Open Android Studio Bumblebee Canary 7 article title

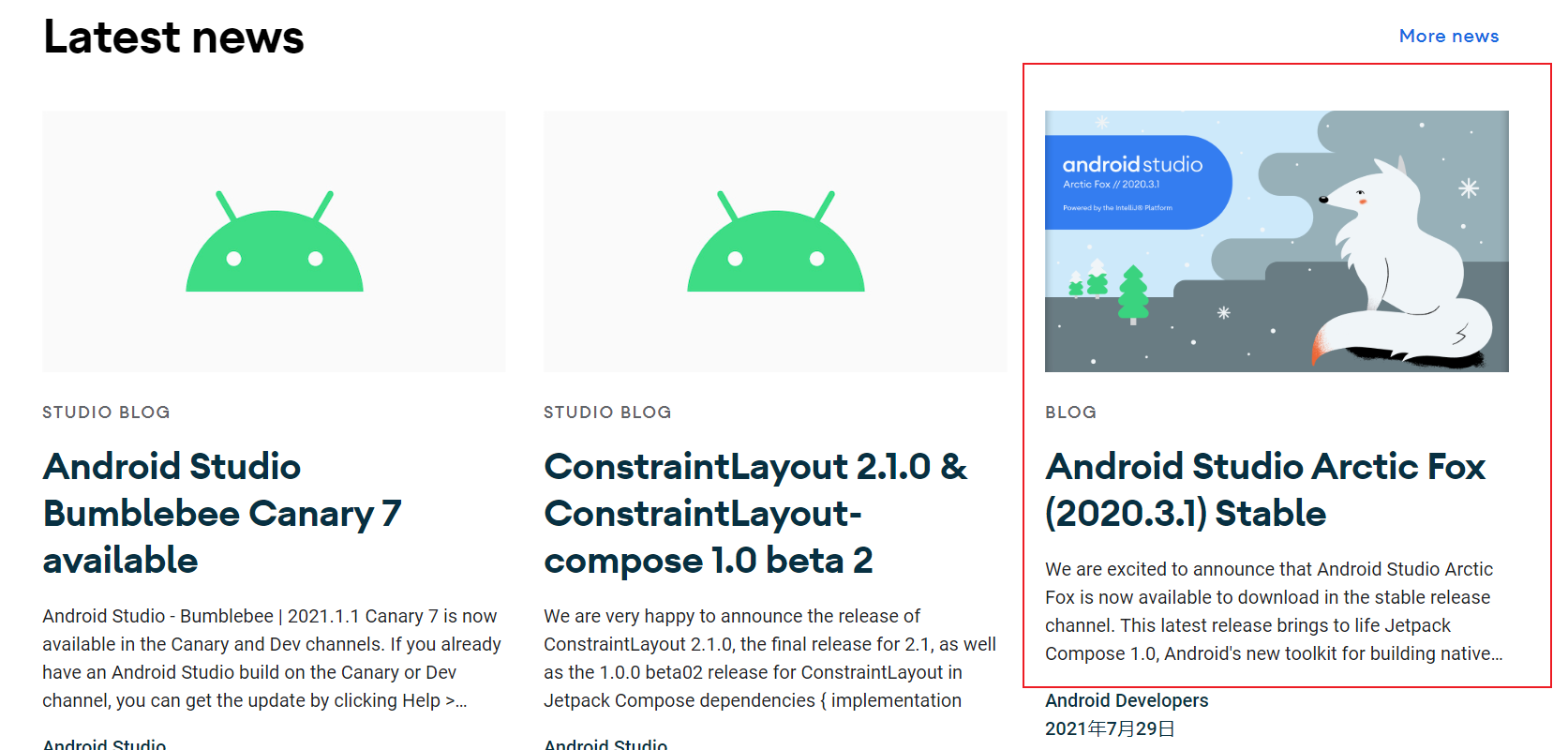222,513
